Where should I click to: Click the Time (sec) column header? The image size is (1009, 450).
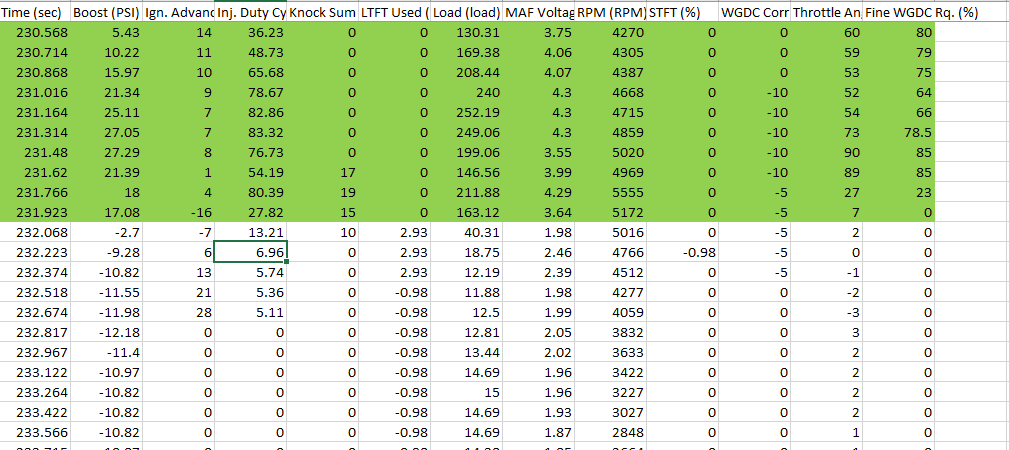click(x=36, y=13)
